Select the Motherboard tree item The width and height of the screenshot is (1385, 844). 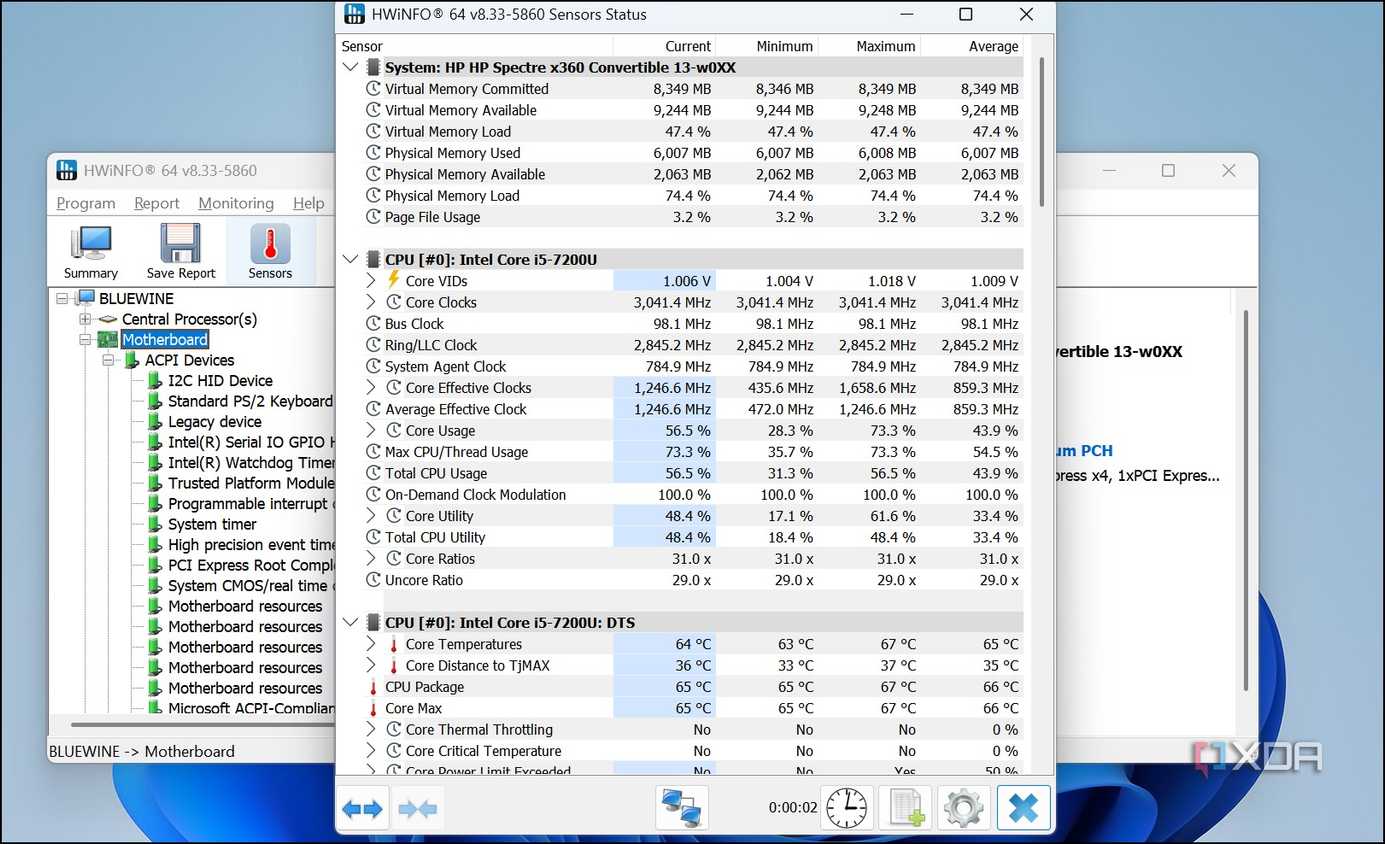pos(165,340)
